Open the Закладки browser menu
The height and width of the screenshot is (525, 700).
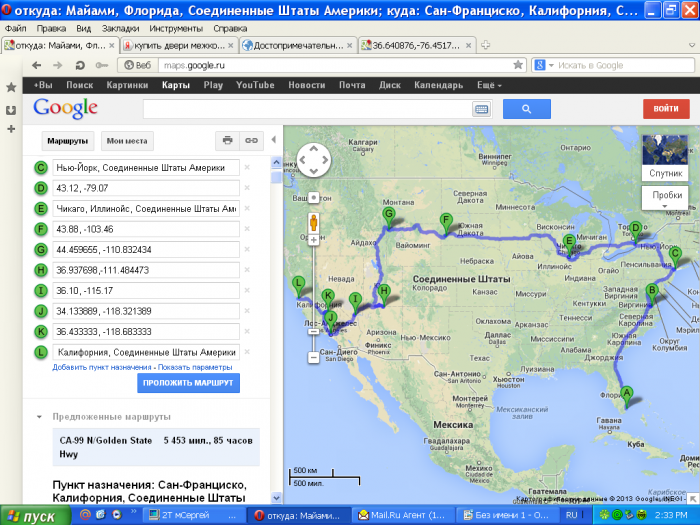120,29
